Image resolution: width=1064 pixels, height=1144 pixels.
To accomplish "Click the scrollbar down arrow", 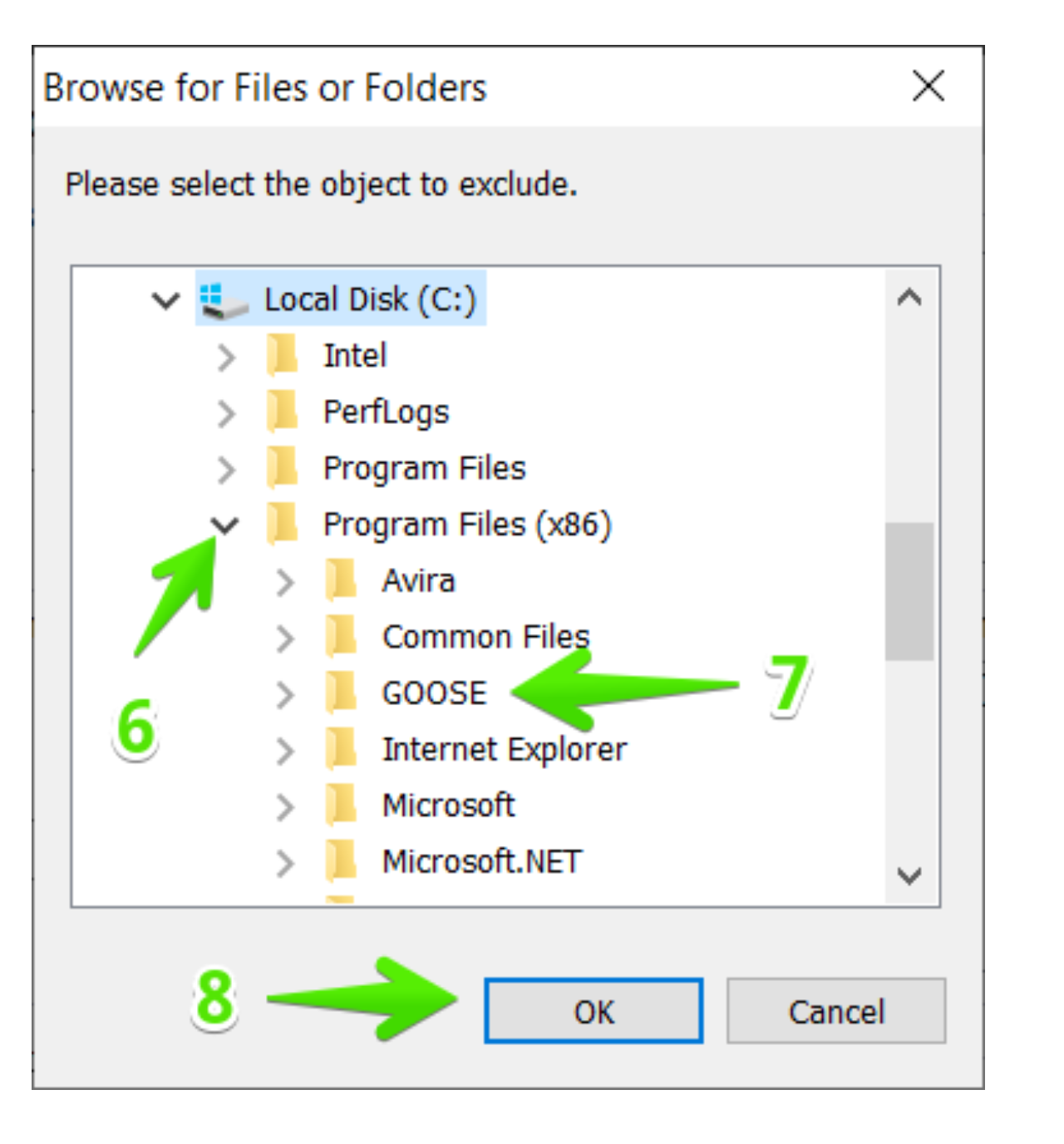I will coord(909,875).
